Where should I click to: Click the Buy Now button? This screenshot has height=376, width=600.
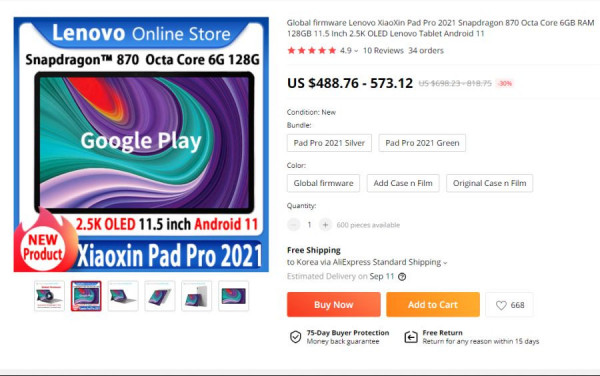click(334, 304)
